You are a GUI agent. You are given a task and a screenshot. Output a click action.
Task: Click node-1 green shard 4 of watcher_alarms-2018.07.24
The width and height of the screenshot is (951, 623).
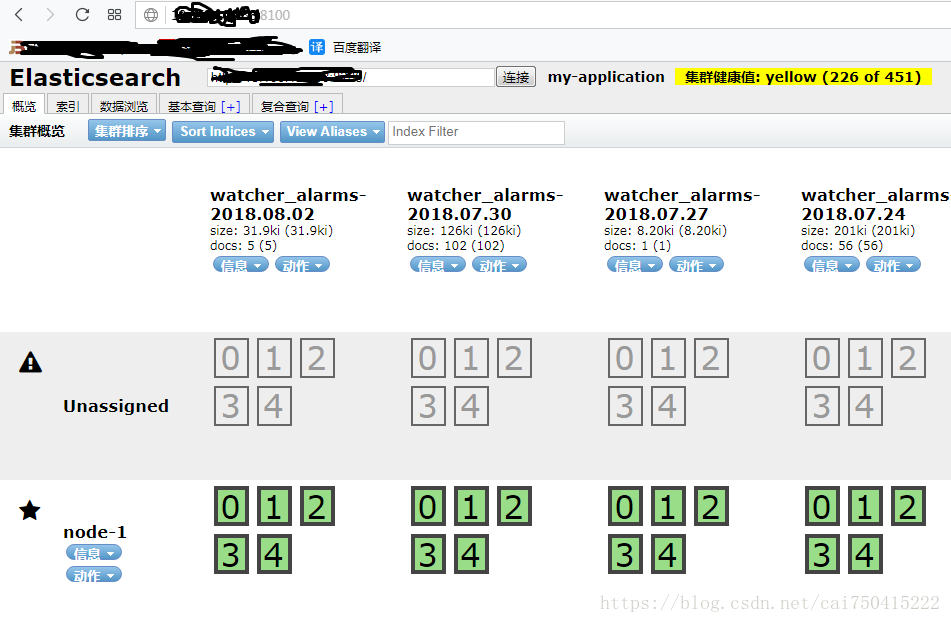coord(865,554)
